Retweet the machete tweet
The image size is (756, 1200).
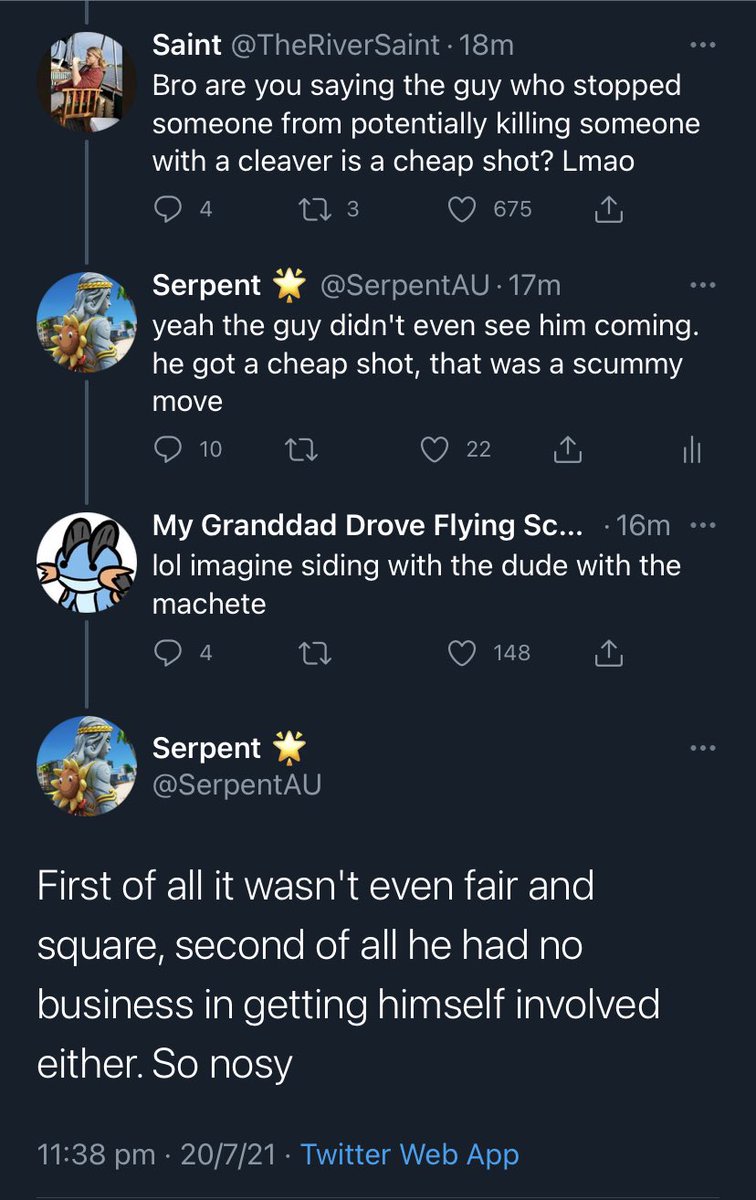coord(314,653)
